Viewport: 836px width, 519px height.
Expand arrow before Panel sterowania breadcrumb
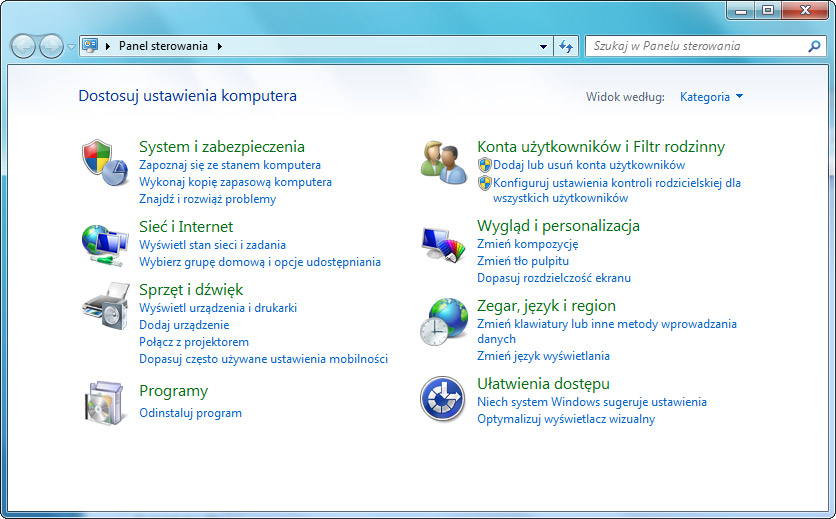[x=108, y=46]
